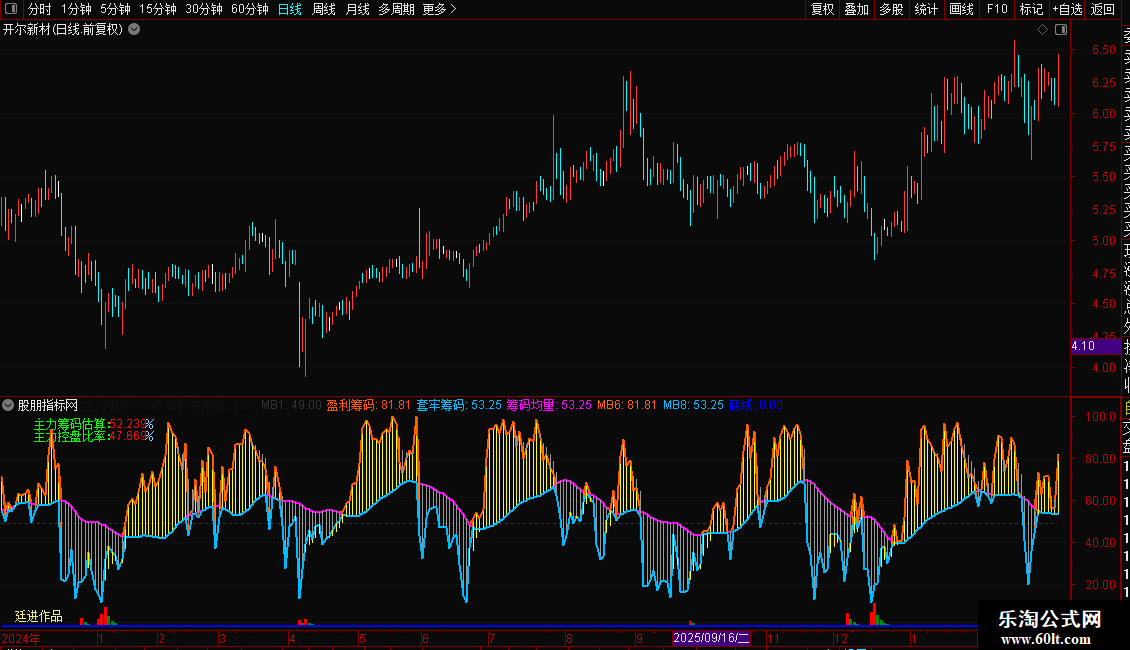Click the 2025/09/16/二 date marker

(x=711, y=638)
